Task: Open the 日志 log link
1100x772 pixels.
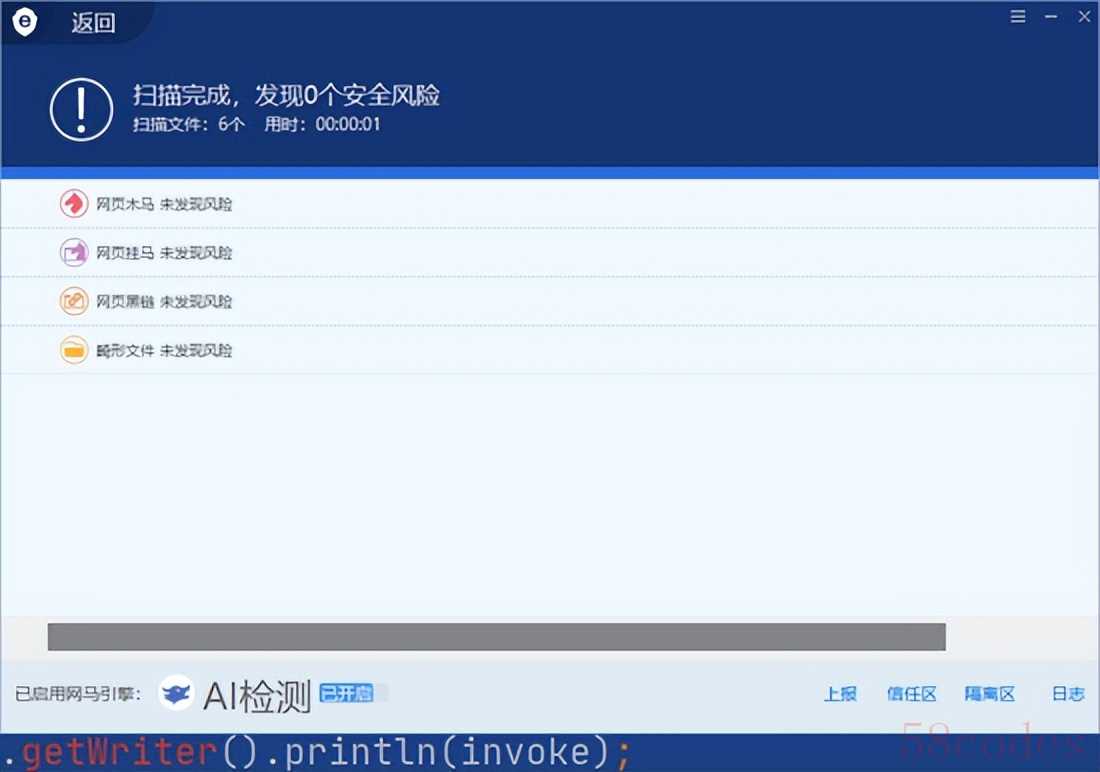Action: pyautogui.click(x=1068, y=694)
